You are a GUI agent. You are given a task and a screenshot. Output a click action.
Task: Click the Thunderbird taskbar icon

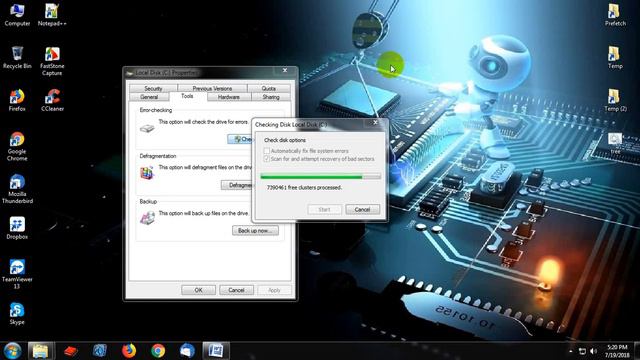187,351
